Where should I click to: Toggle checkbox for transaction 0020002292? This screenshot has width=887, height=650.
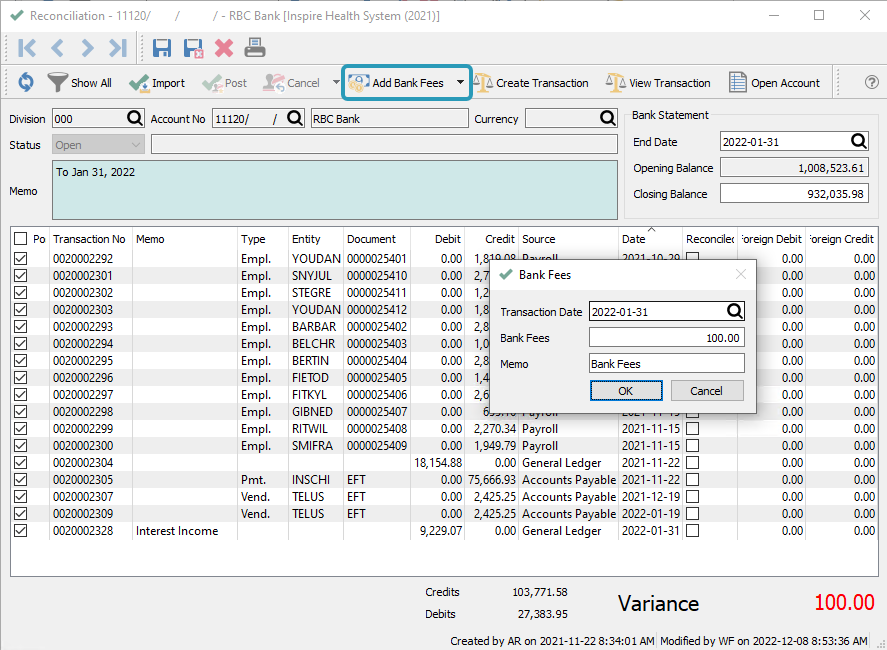[21, 258]
